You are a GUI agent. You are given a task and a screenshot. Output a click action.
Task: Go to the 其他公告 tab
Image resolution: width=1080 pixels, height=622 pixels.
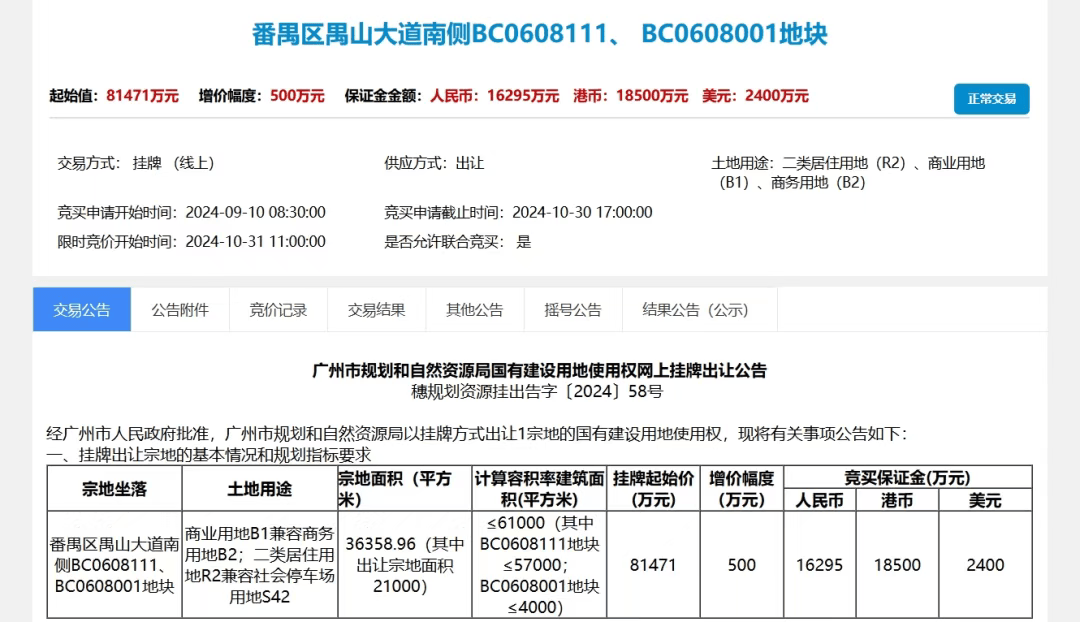(474, 310)
